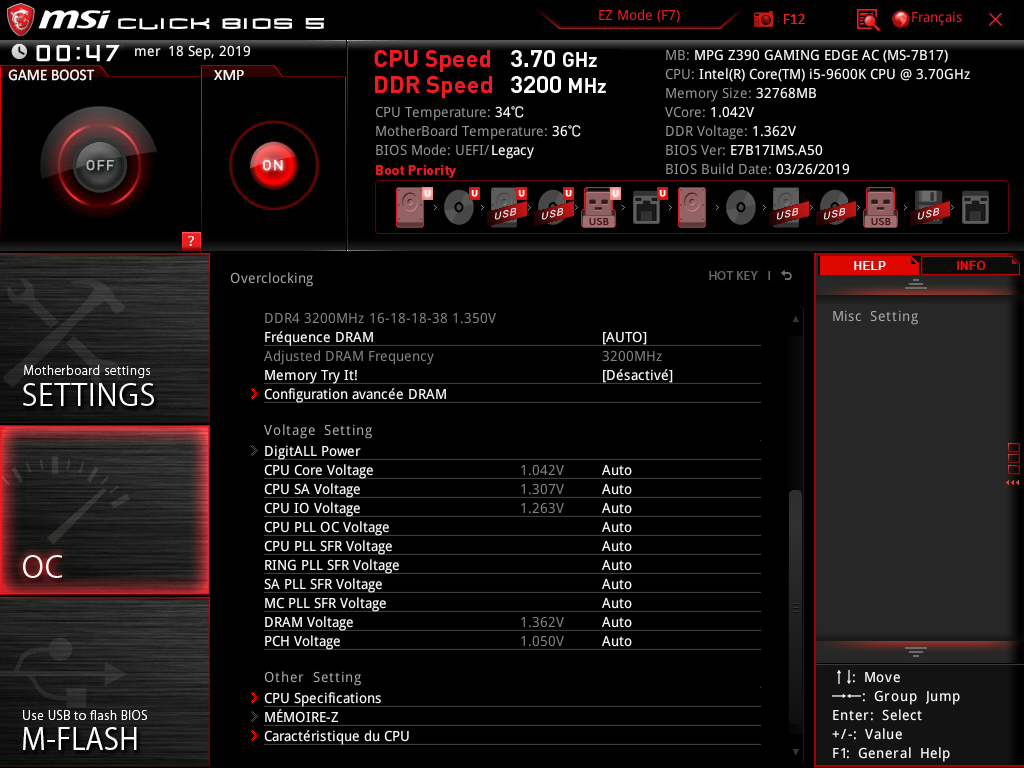Select the USB floppy boot icon

point(929,207)
